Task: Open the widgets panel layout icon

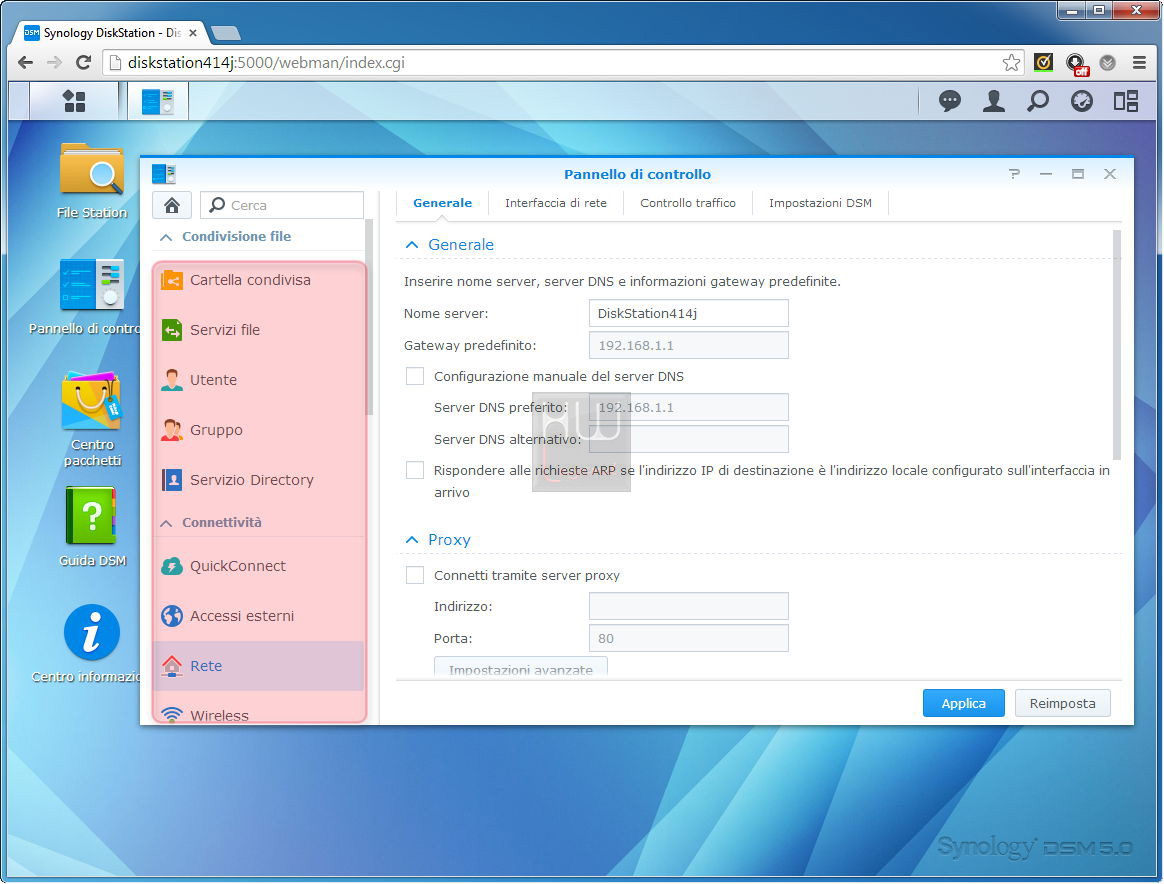Action: point(1125,101)
